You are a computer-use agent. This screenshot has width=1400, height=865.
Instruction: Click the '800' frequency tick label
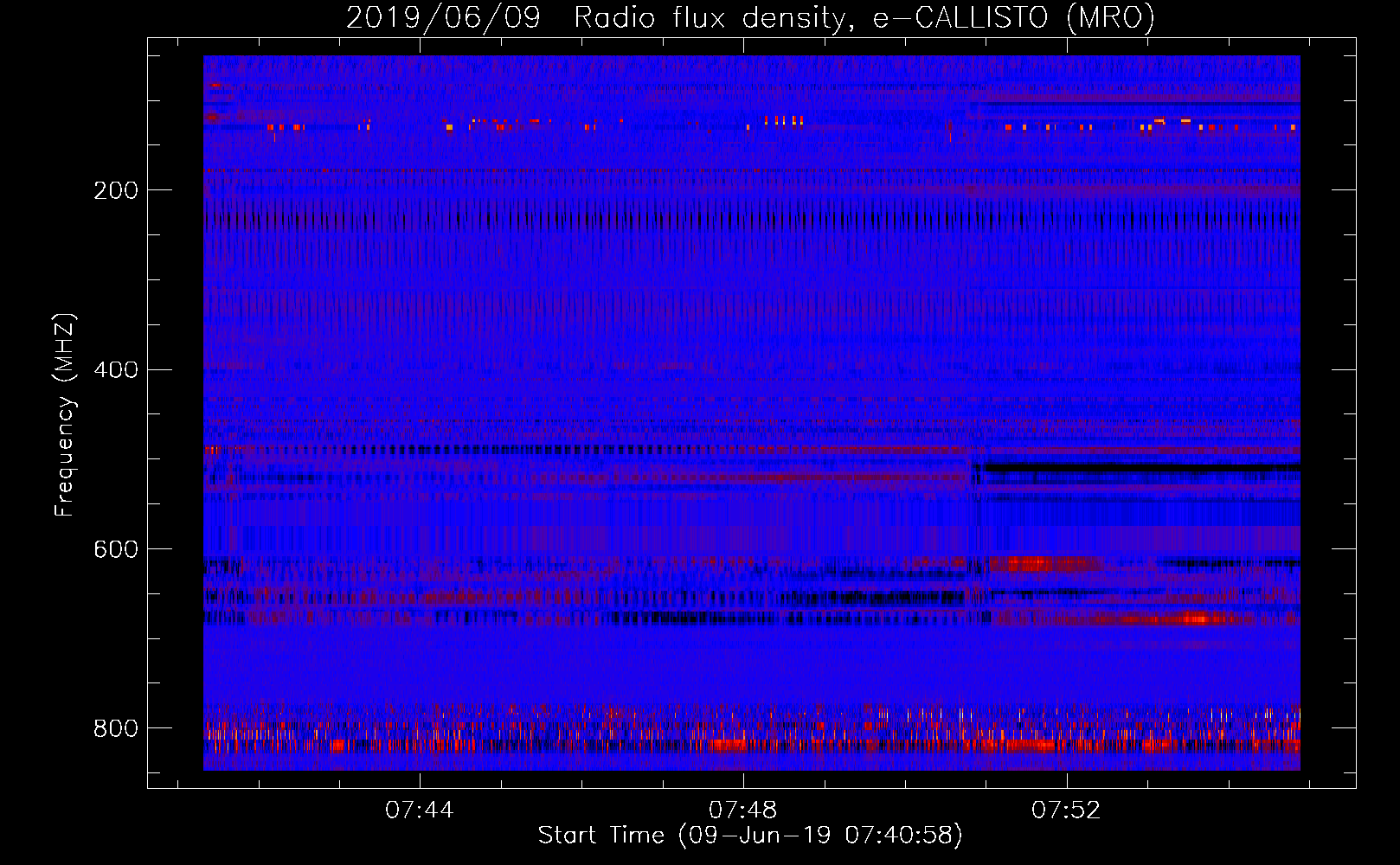click(116, 729)
